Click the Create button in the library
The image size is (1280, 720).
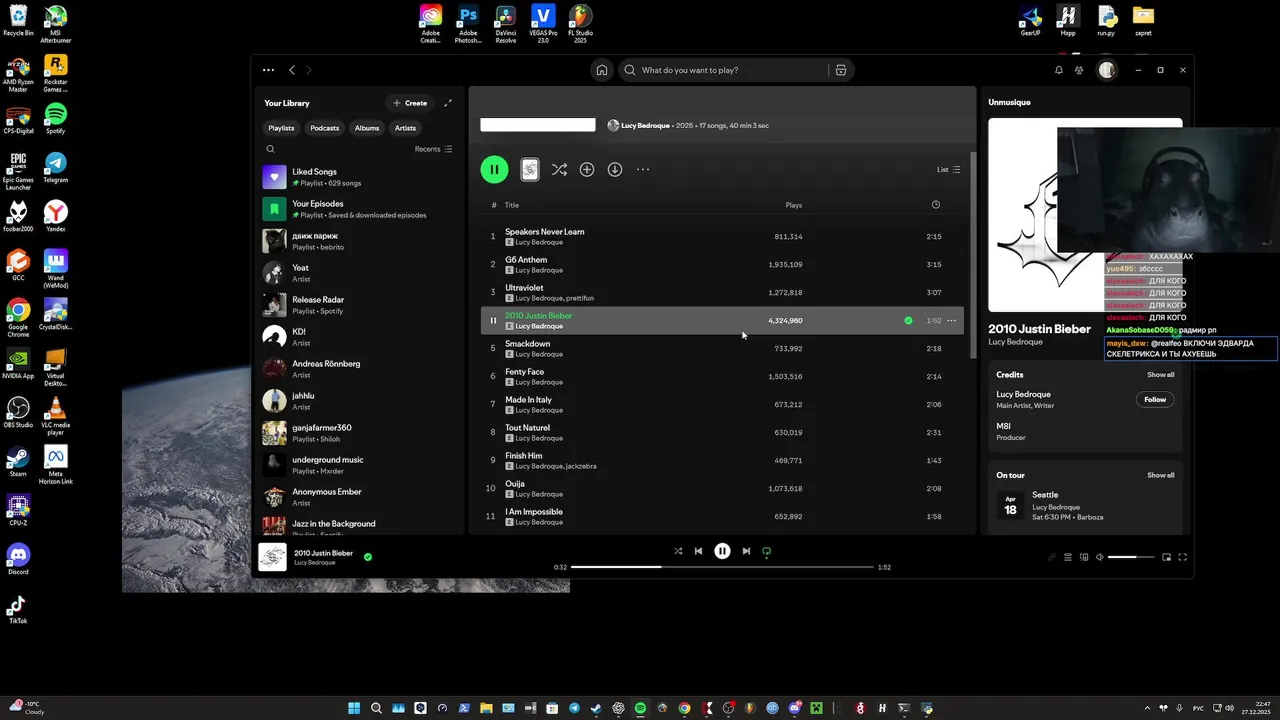click(410, 103)
